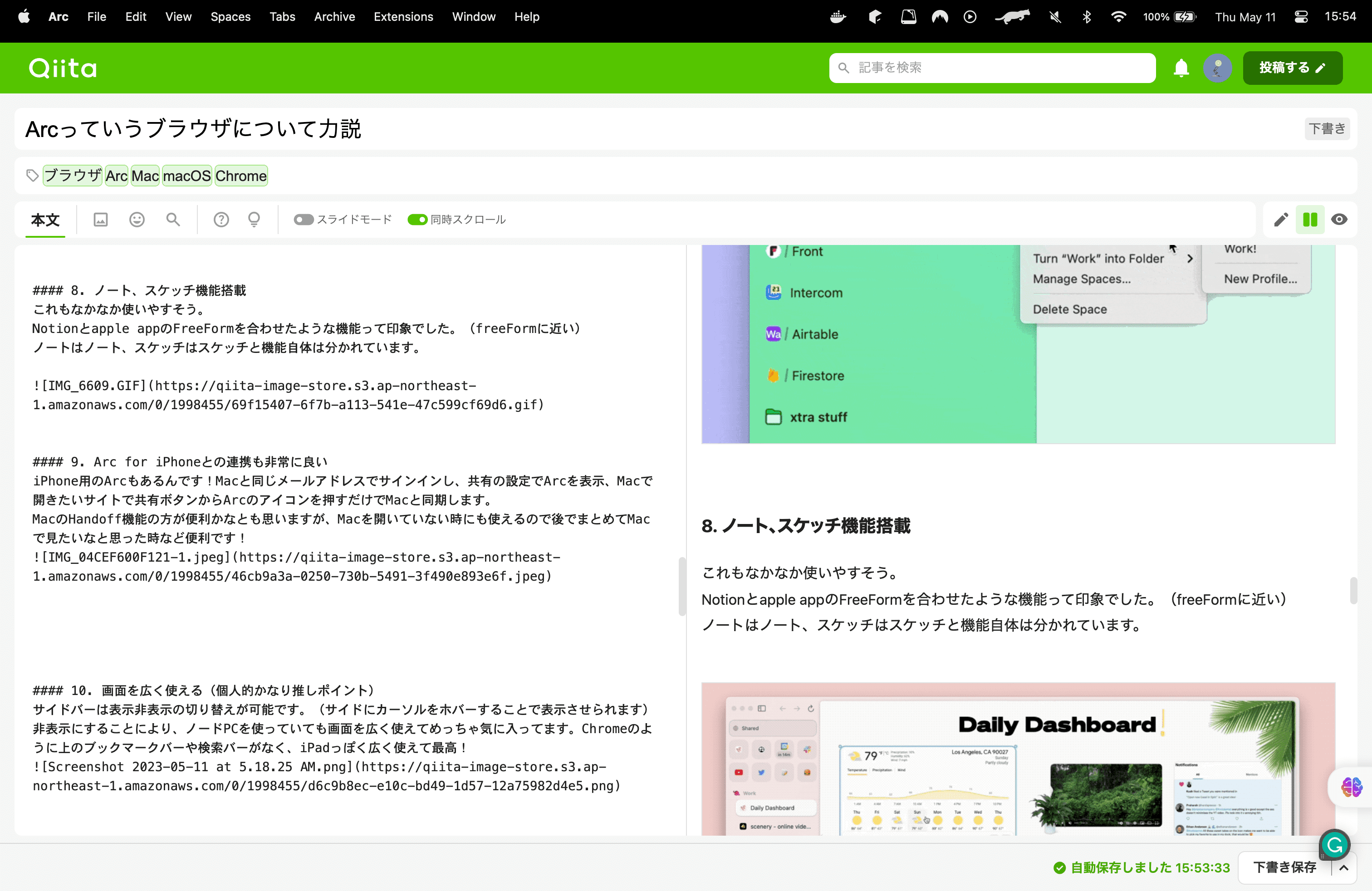This screenshot has height=891, width=1372.
Task: Open the emoji picker icon
Action: pyautogui.click(x=137, y=220)
